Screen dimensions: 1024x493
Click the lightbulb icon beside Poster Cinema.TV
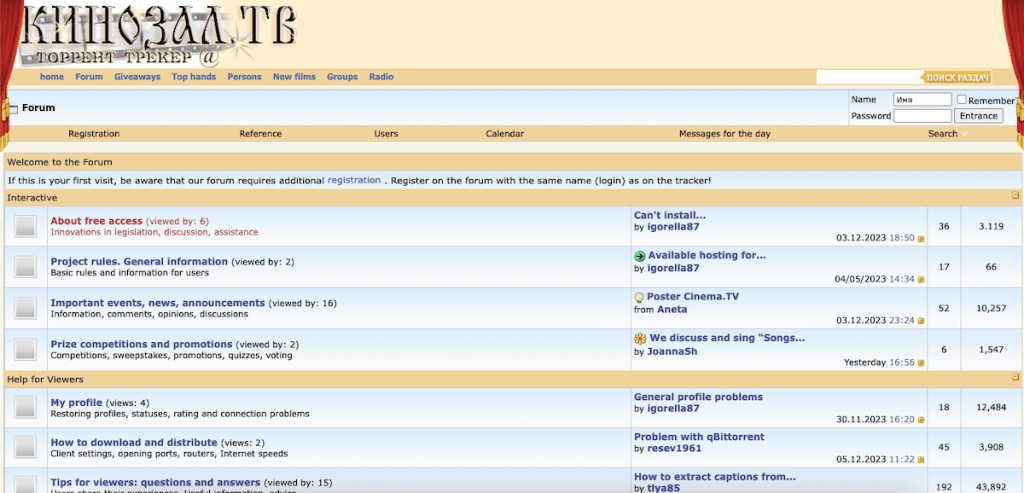point(639,297)
